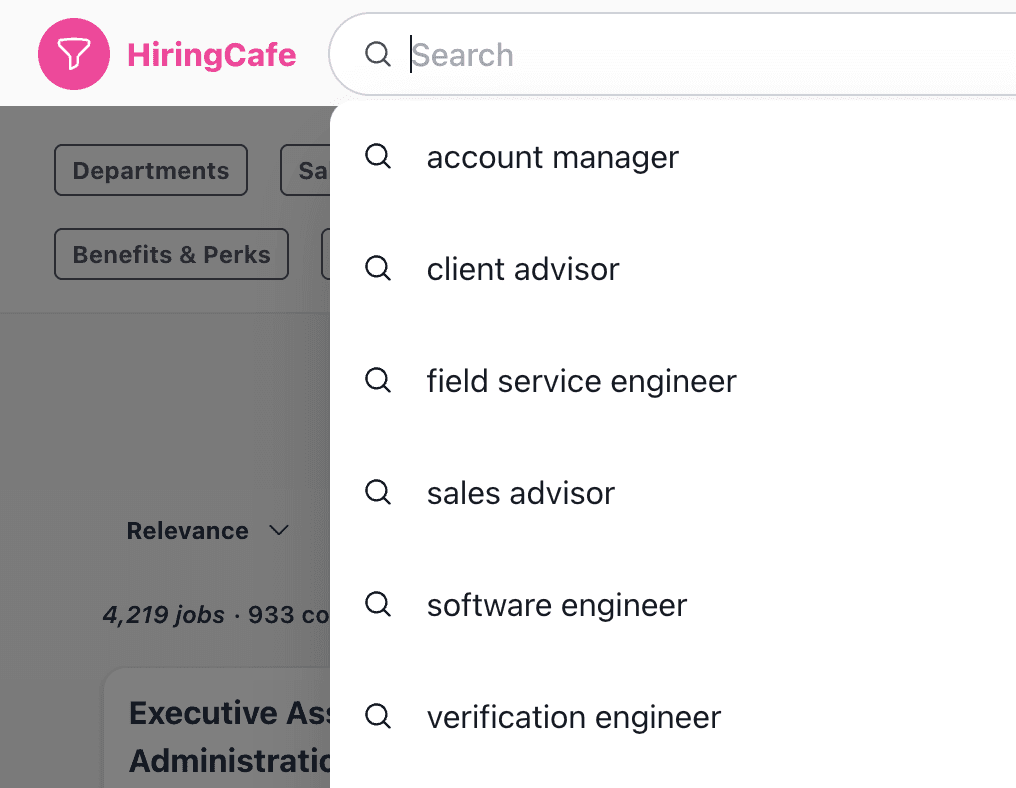The width and height of the screenshot is (1016, 788).
Task: Click the search icon beside 'field service engineer'
Action: point(378,380)
